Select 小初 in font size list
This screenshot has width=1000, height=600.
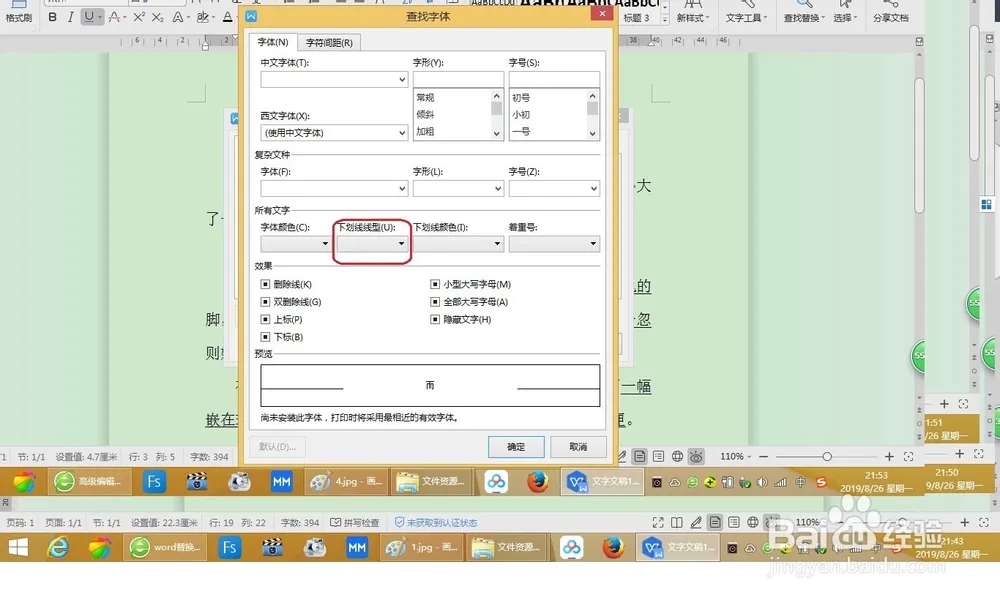tap(521, 115)
